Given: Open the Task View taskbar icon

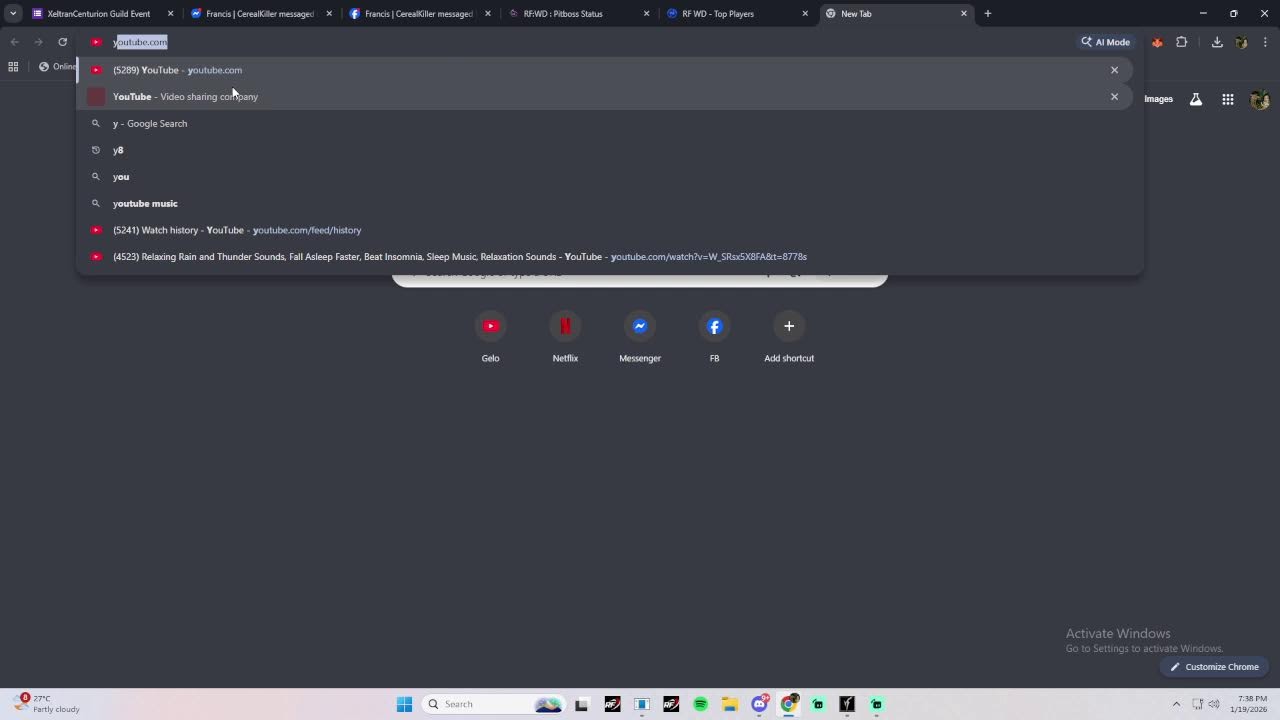Looking at the screenshot, I should [582, 704].
